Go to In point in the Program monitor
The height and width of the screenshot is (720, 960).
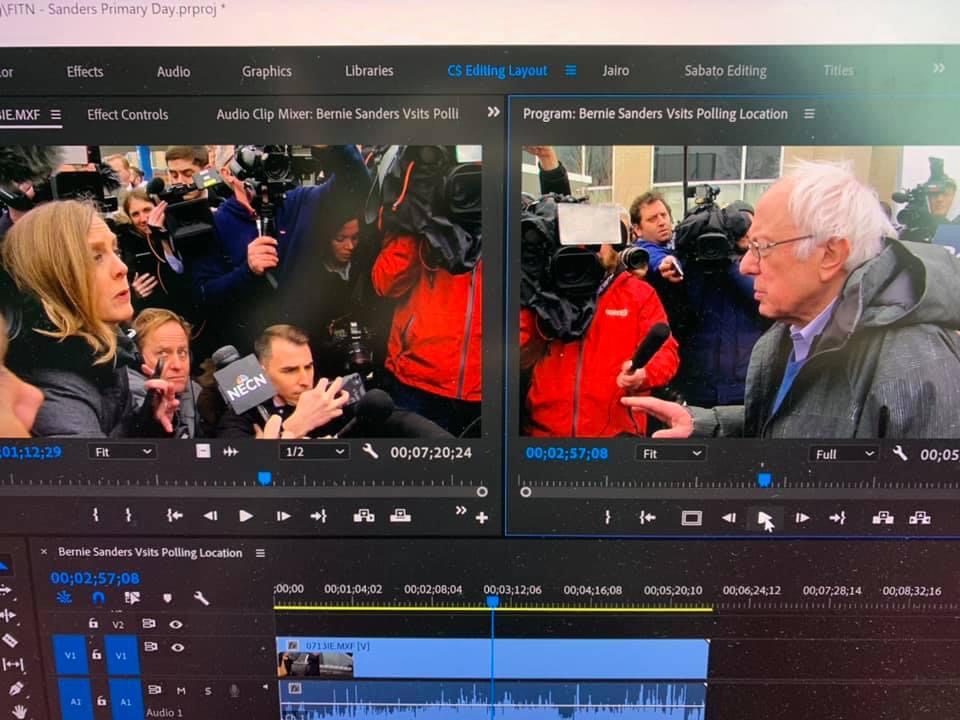point(647,518)
